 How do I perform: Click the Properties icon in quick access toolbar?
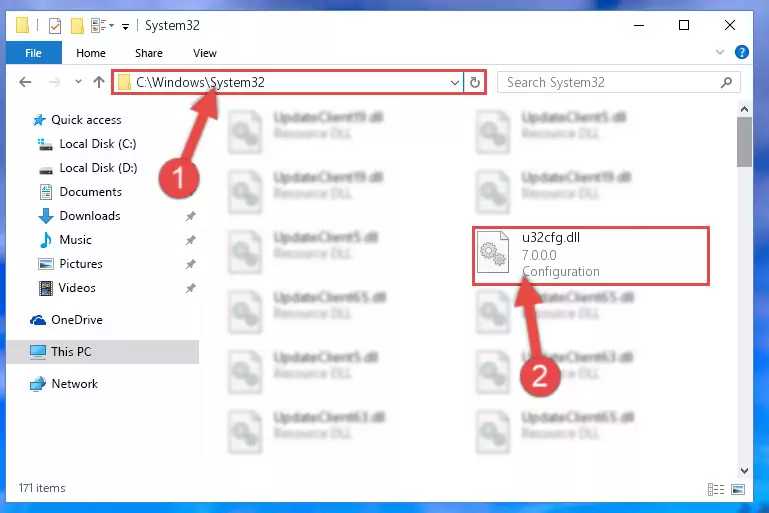click(55, 26)
